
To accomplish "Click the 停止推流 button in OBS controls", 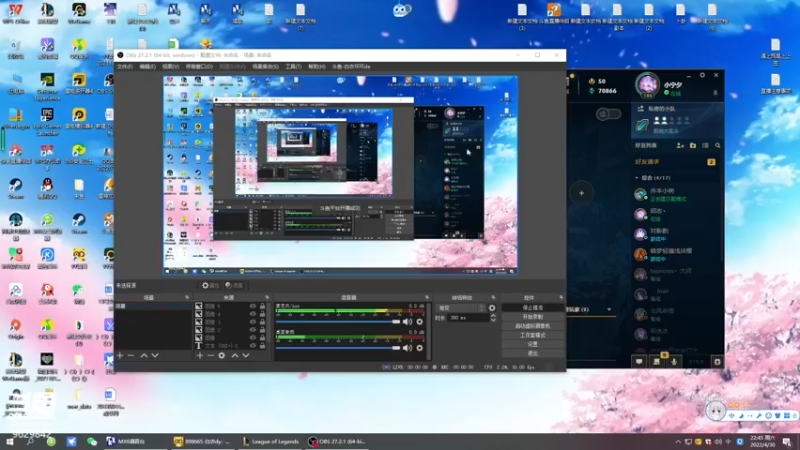I will pyautogui.click(x=533, y=308).
